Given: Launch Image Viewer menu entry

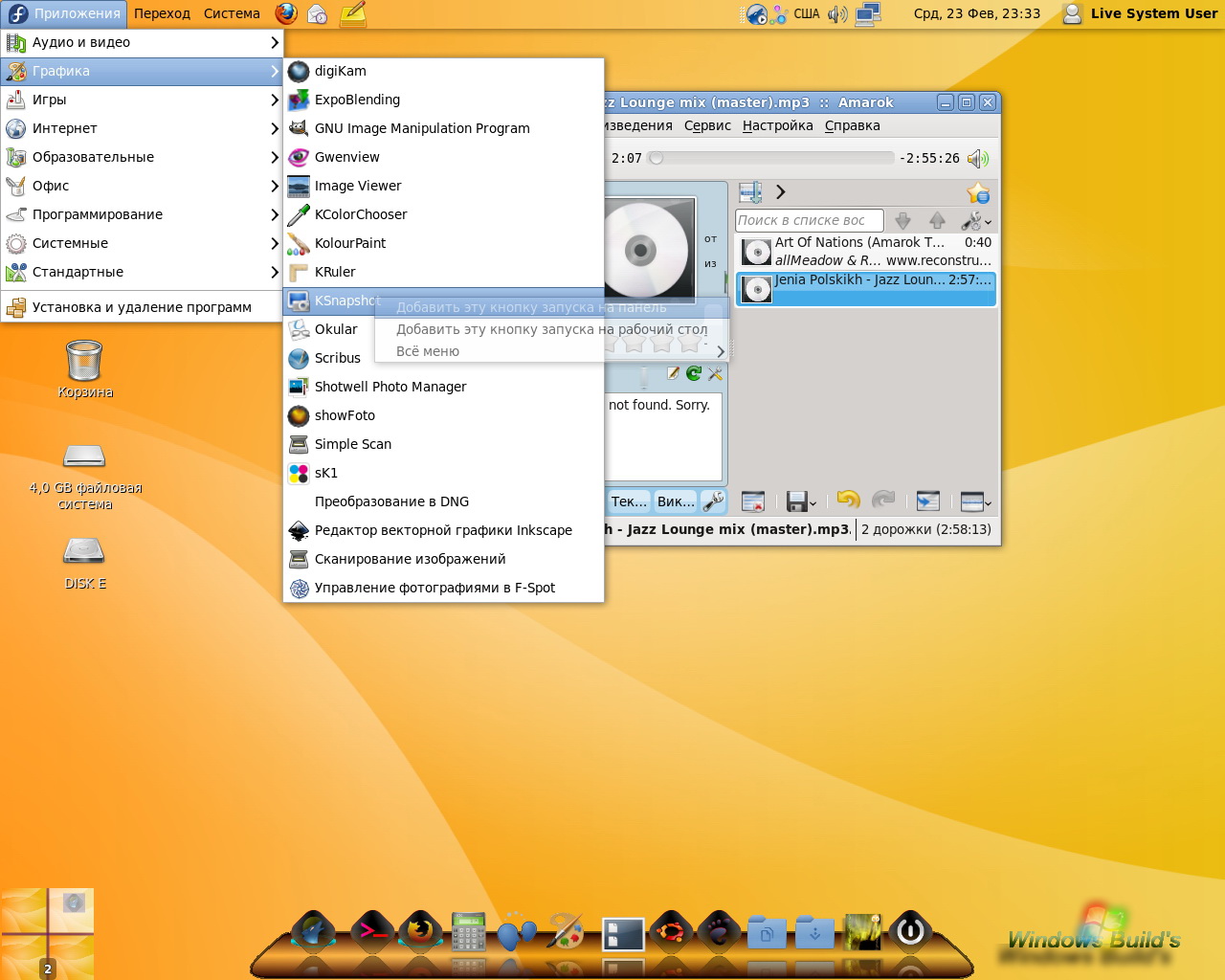Looking at the screenshot, I should [x=444, y=186].
